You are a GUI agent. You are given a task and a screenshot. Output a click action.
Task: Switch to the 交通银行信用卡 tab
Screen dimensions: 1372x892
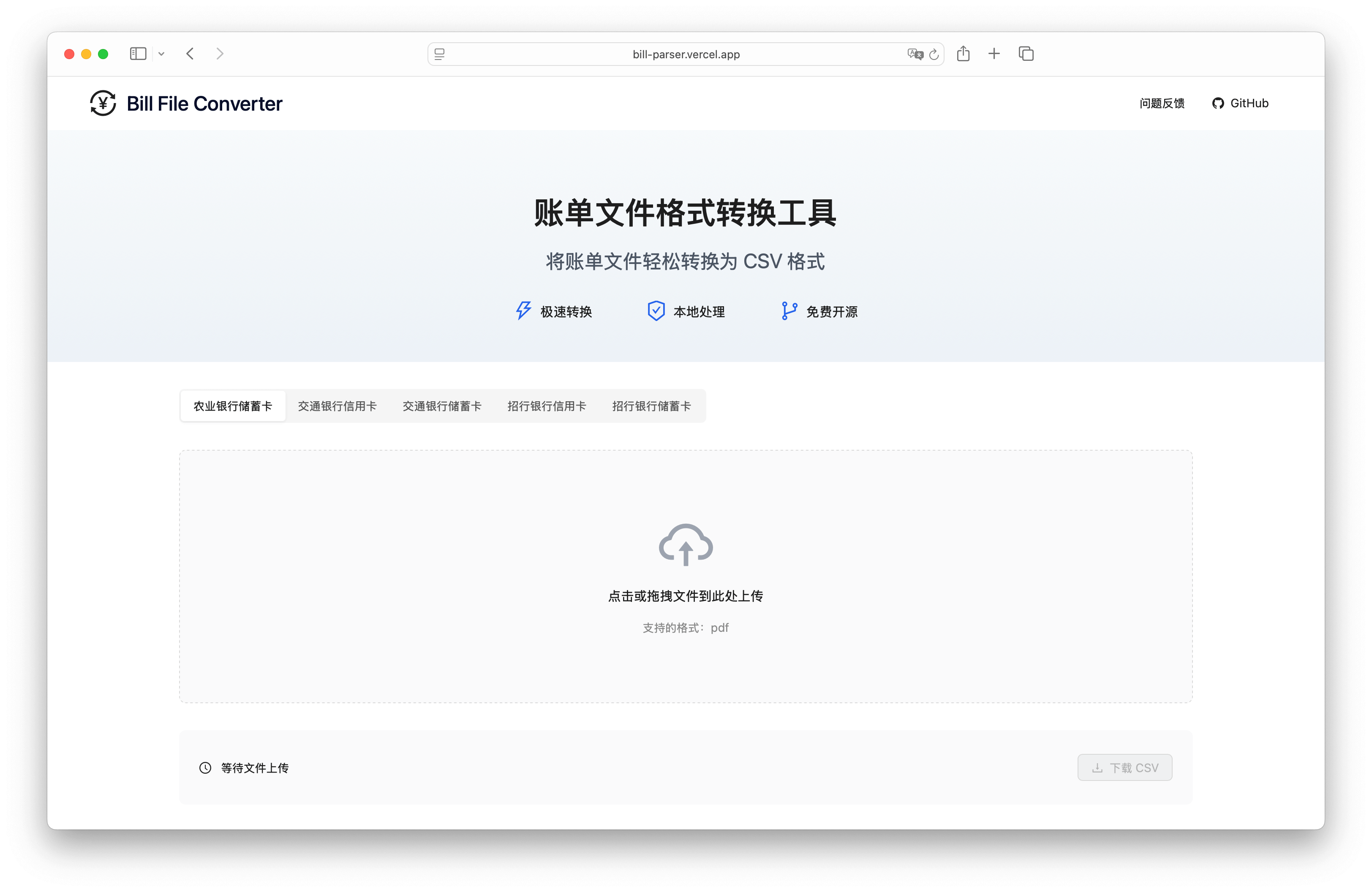[x=337, y=405]
